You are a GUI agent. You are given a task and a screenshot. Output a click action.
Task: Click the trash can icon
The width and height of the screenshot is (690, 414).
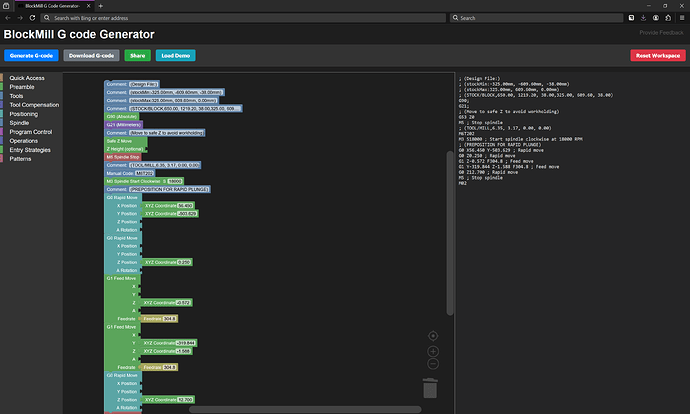pyautogui.click(x=430, y=388)
